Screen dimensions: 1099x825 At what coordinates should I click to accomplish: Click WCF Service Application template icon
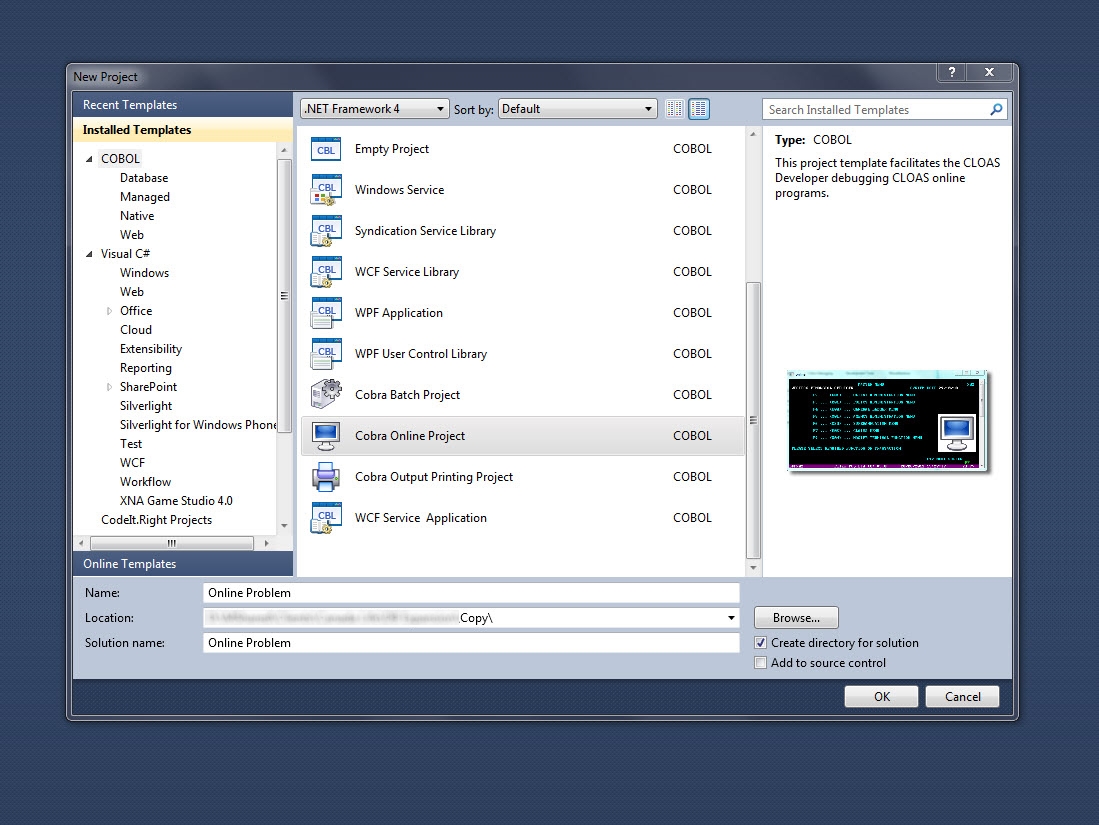326,518
